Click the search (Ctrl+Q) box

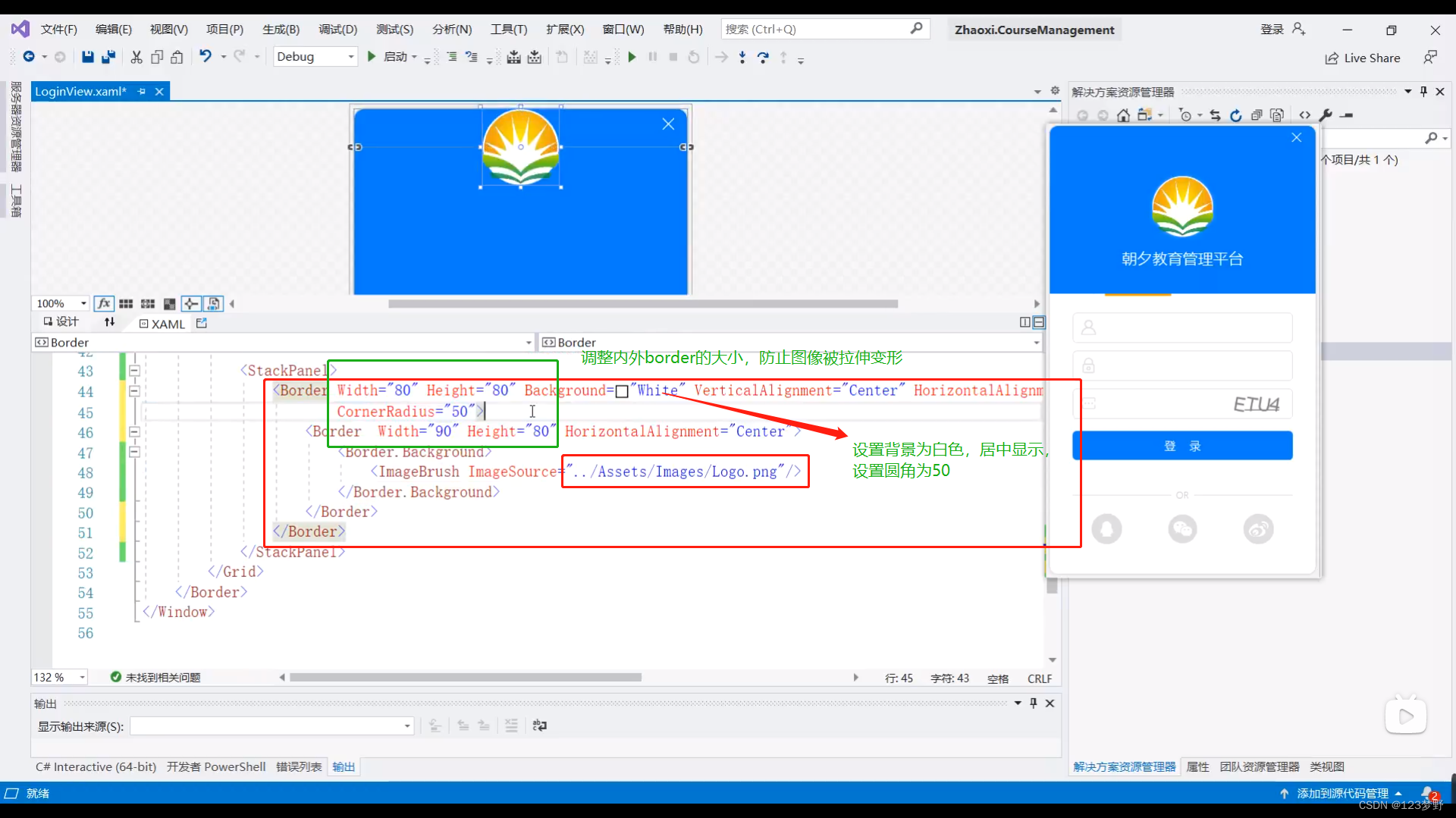tap(825, 29)
